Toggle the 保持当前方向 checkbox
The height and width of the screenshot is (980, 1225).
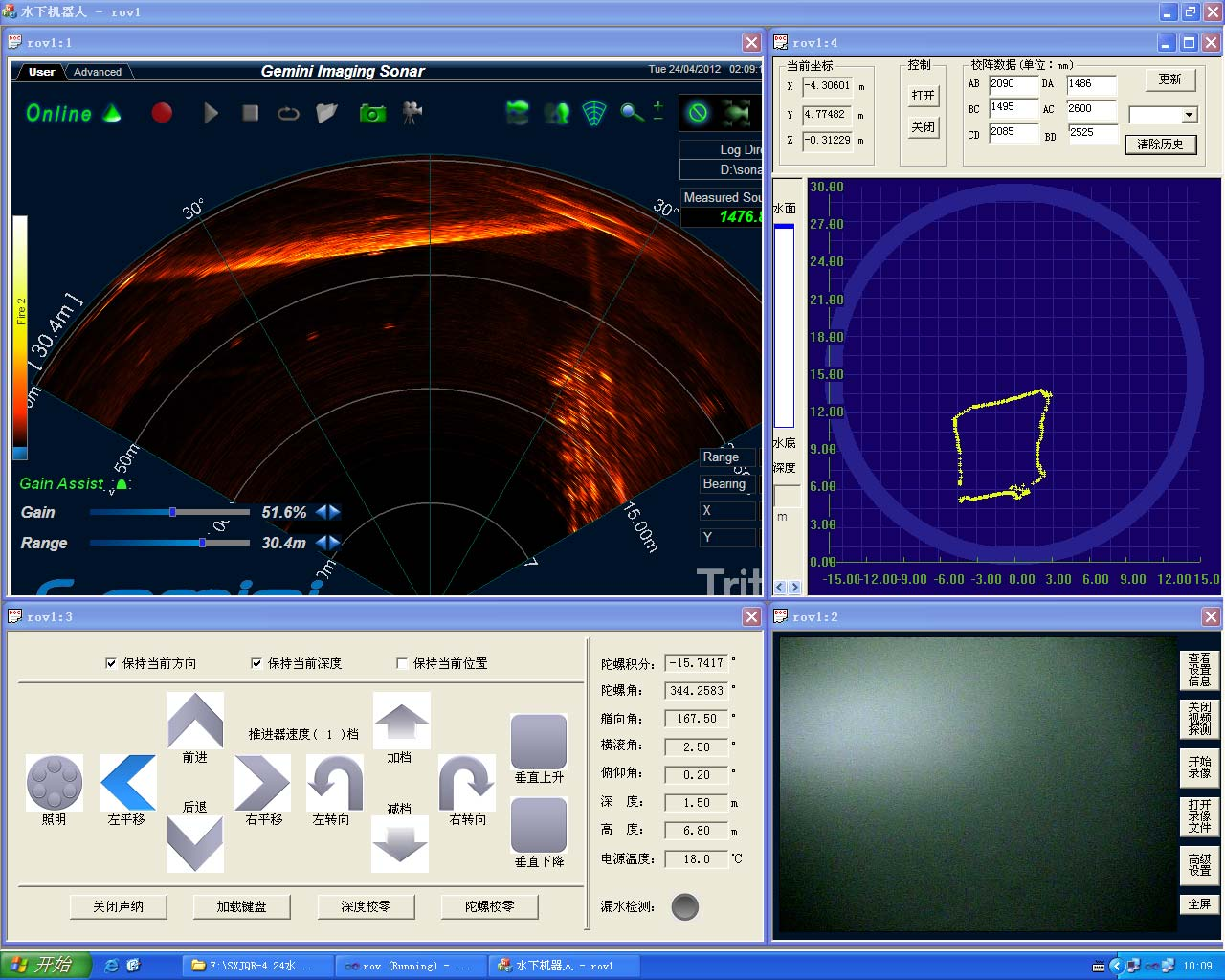[112, 663]
